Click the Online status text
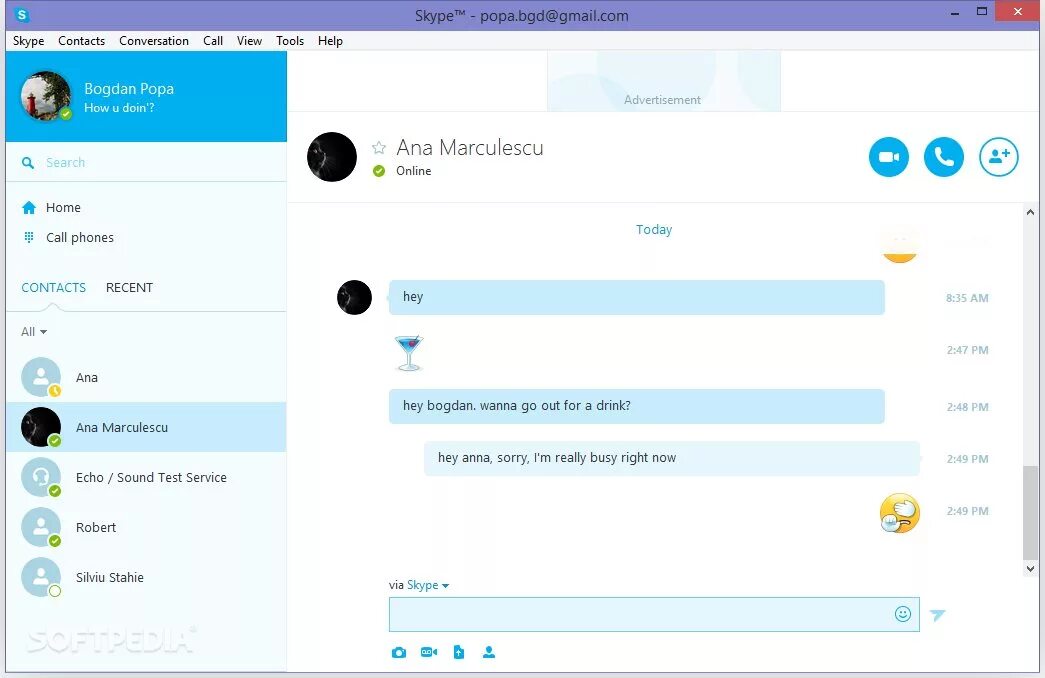1045x678 pixels. pyautogui.click(x=413, y=171)
